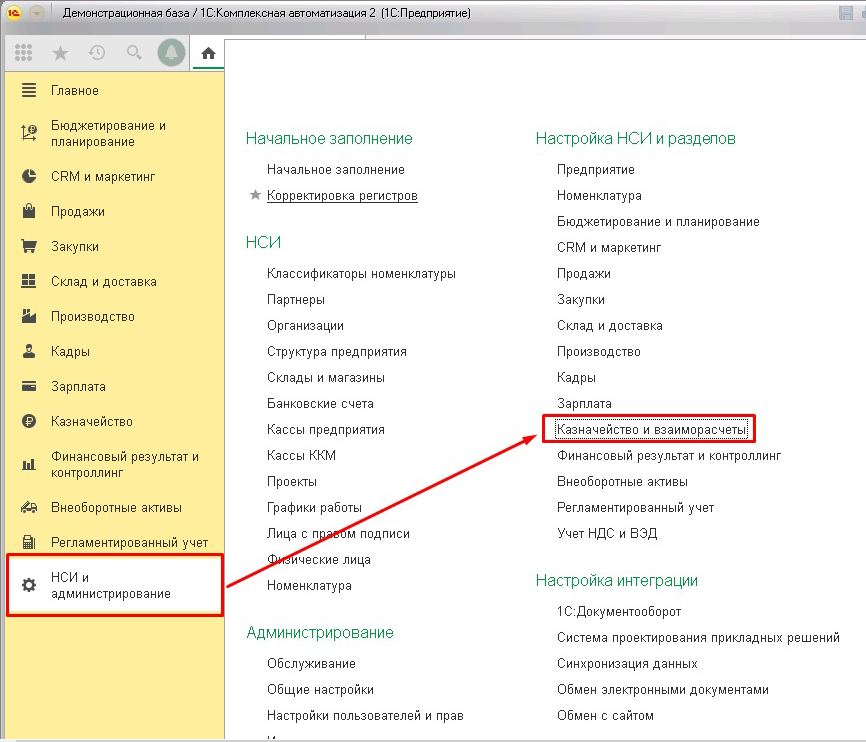
Task: Go to the Home page tab
Action: pos(208,54)
